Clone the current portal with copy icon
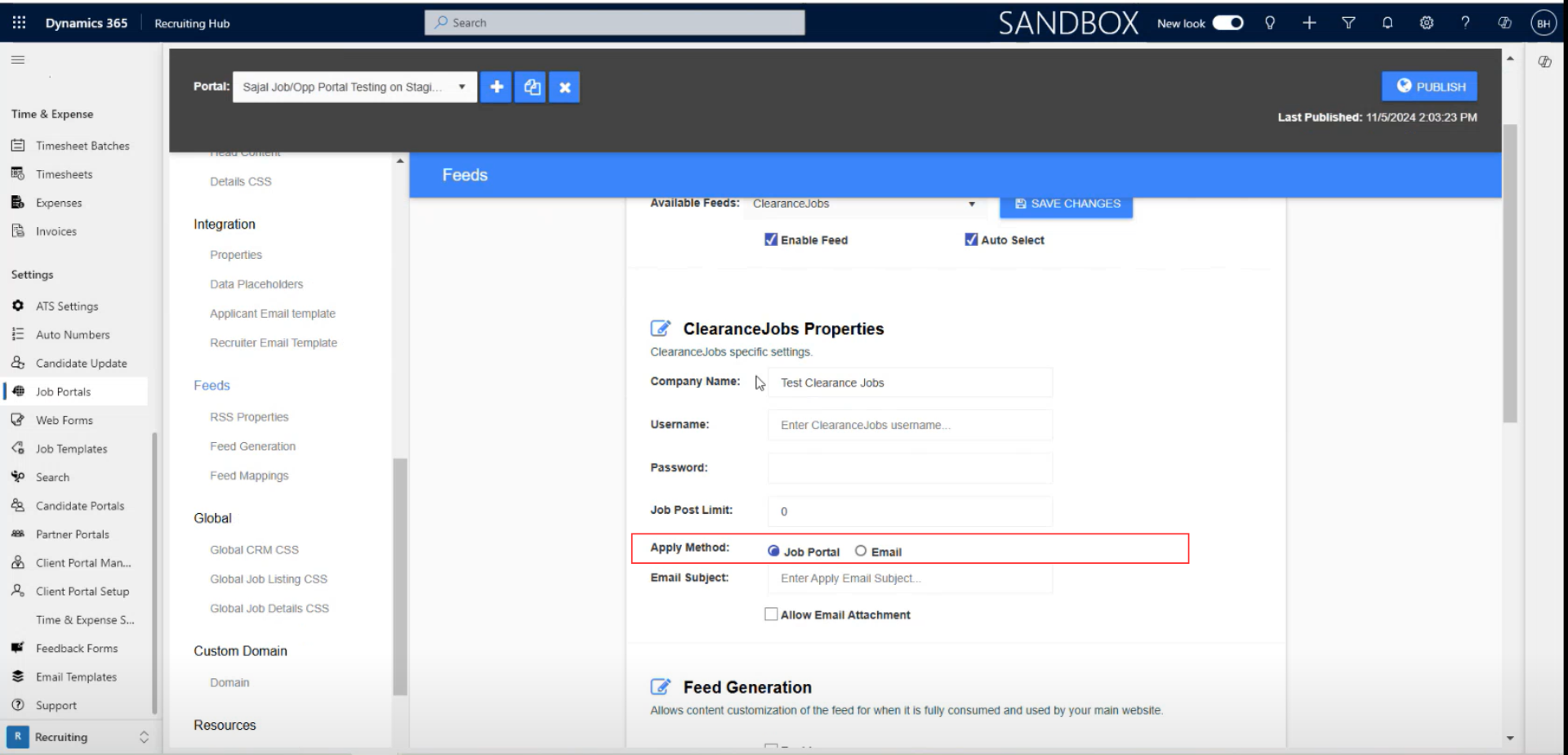This screenshot has height=755, width=1568. point(531,87)
